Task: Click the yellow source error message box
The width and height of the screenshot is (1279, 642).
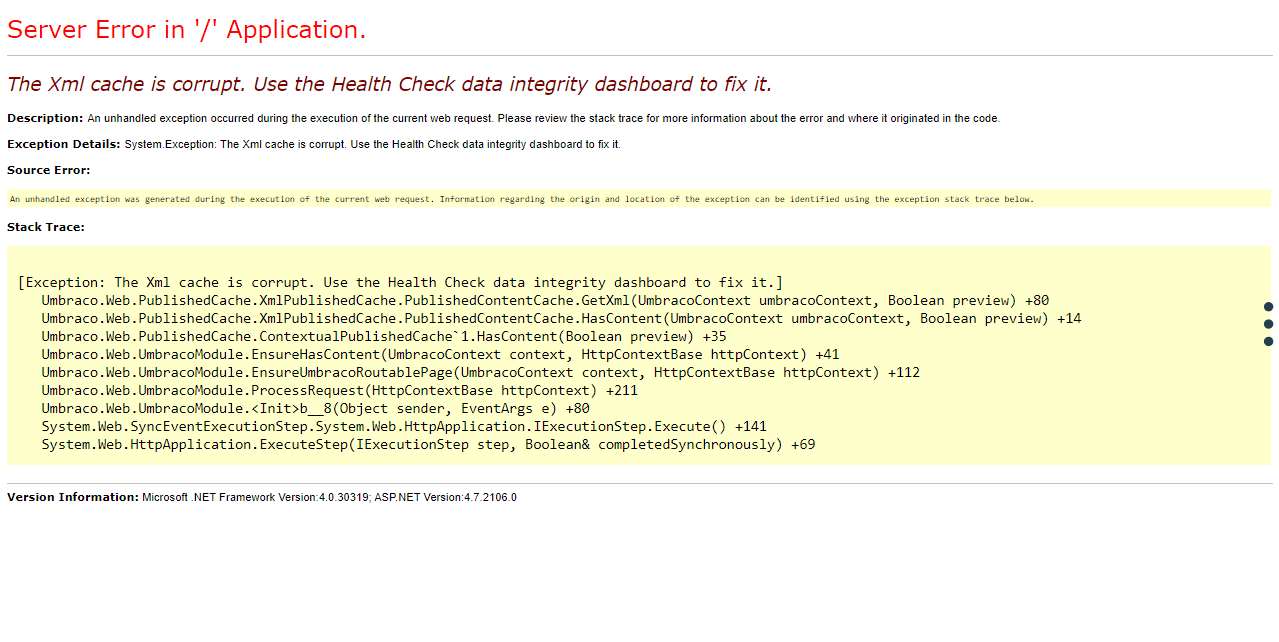Action: point(520,199)
